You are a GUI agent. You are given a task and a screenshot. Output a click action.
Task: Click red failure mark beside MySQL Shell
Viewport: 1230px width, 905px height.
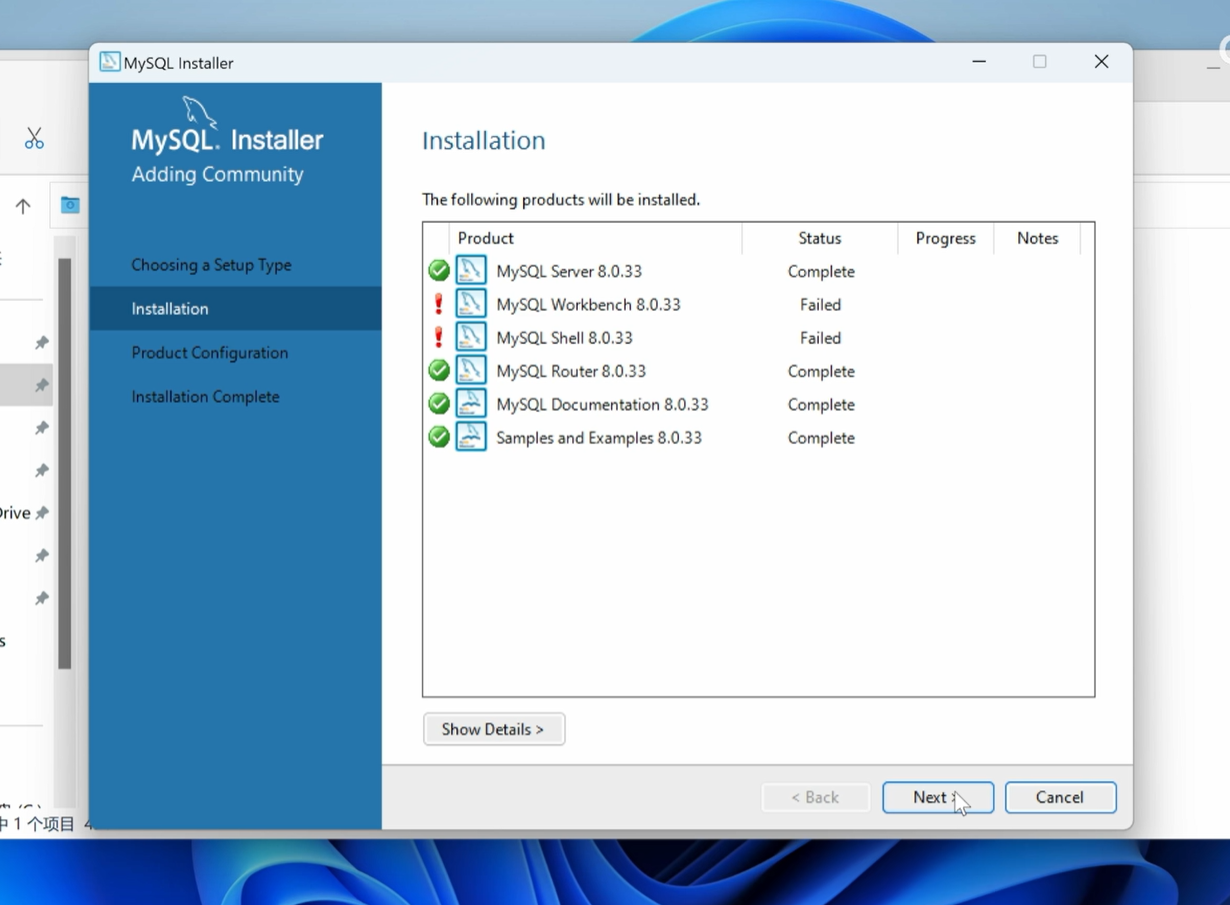438,337
